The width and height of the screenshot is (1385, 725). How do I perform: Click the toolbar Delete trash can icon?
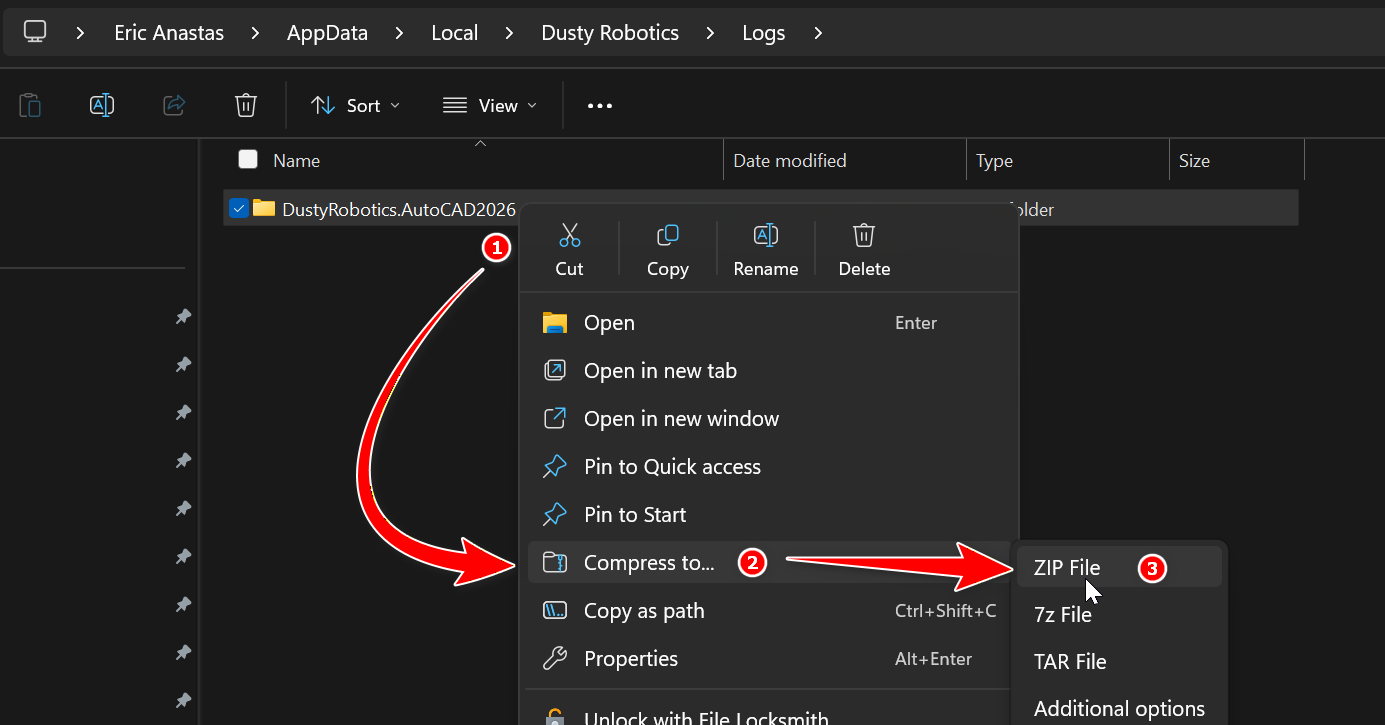tap(246, 105)
